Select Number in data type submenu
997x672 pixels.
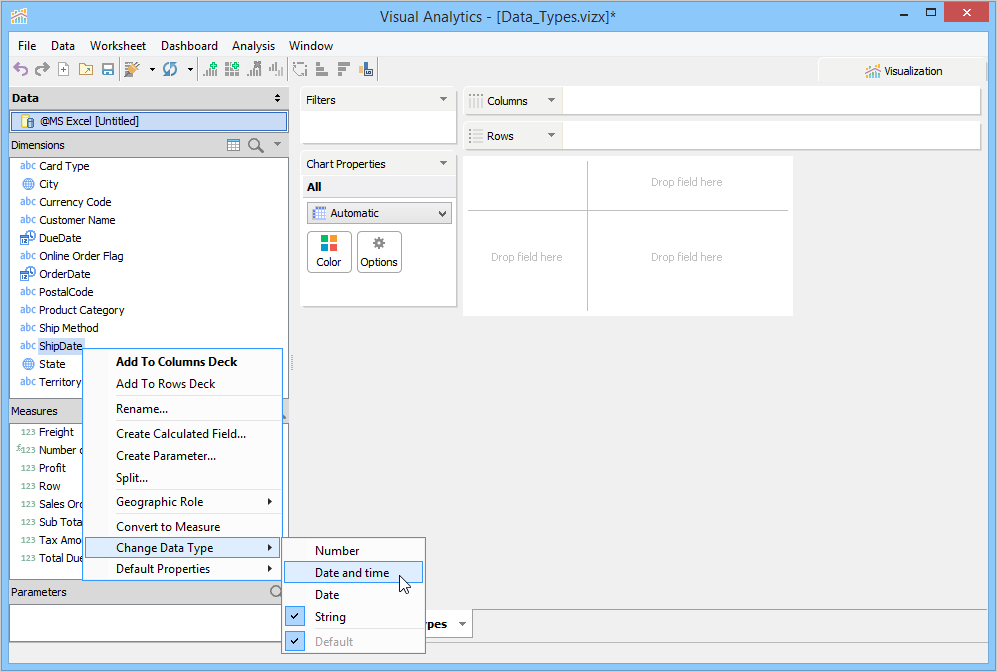pyautogui.click(x=337, y=551)
